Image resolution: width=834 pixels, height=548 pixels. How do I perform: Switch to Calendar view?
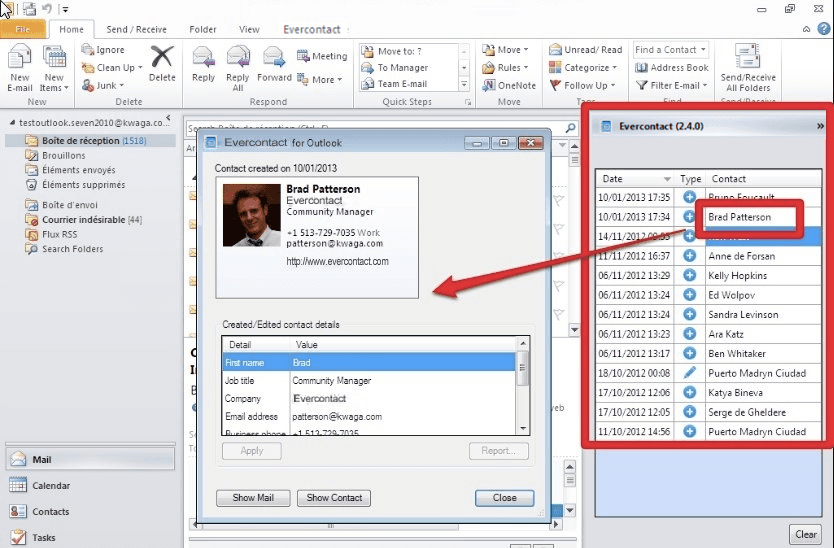40,485
